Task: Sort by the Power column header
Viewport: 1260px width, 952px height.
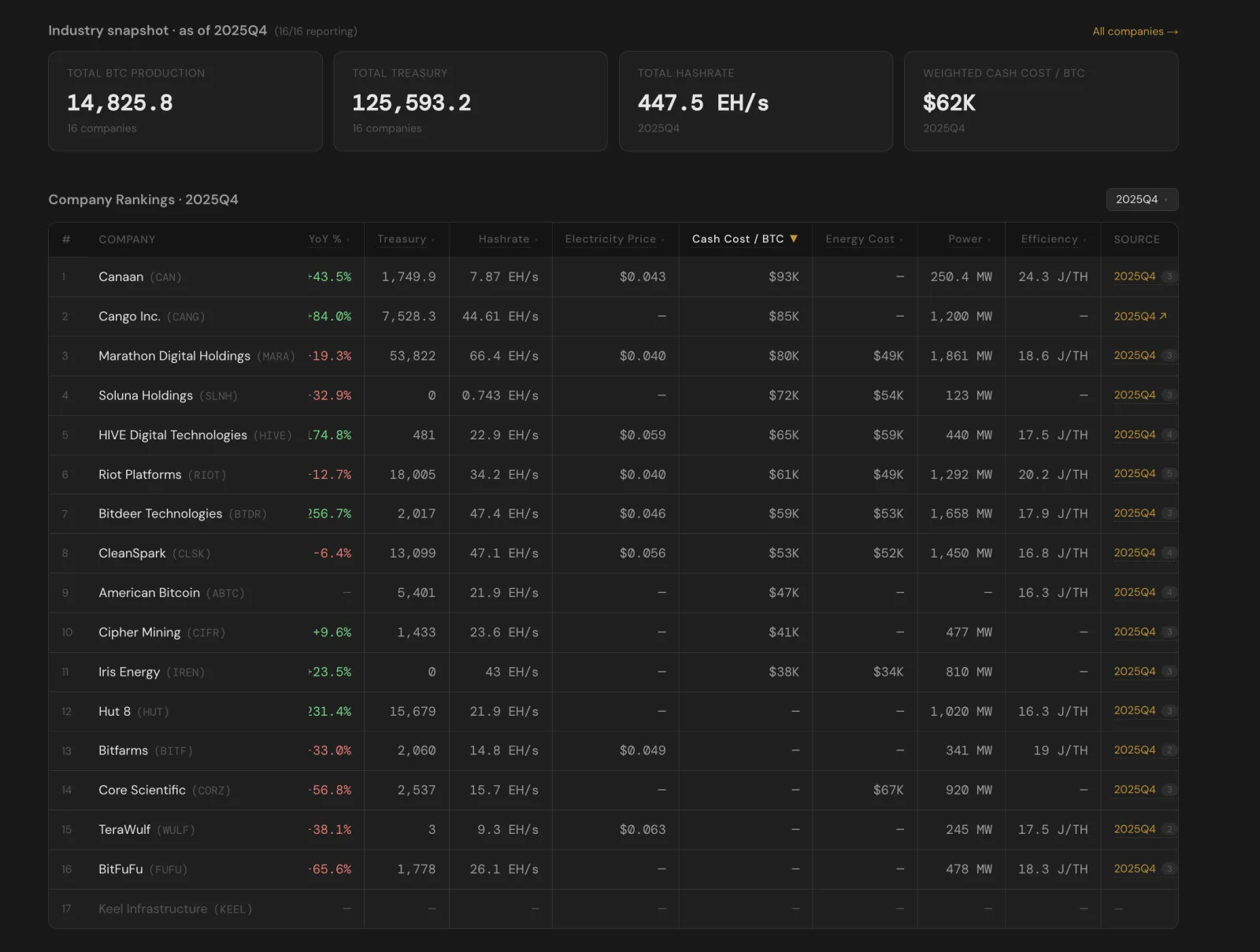Action: coord(969,239)
